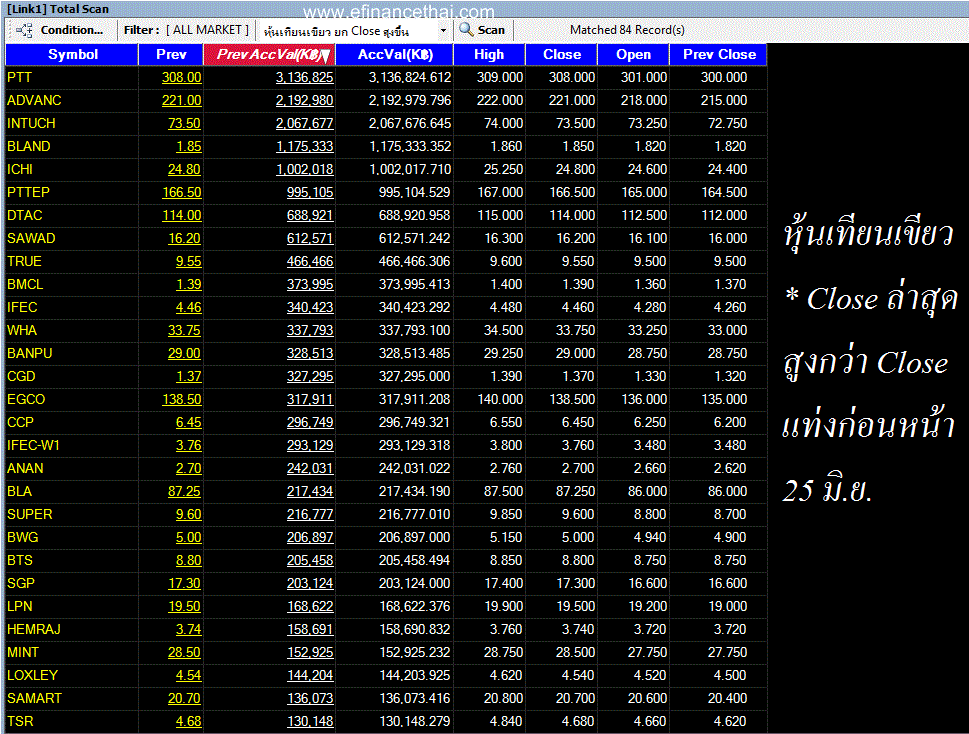This screenshot has height=734, width=969.
Task: Sort by the Close column header
Action: tap(562, 54)
